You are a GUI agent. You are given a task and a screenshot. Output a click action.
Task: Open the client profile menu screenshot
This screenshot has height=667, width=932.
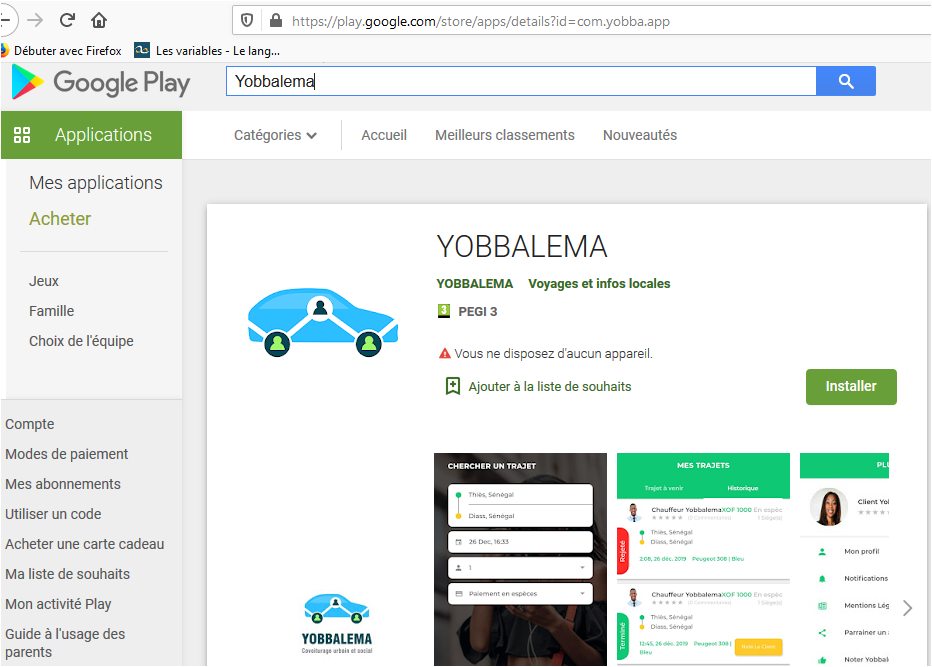point(844,559)
